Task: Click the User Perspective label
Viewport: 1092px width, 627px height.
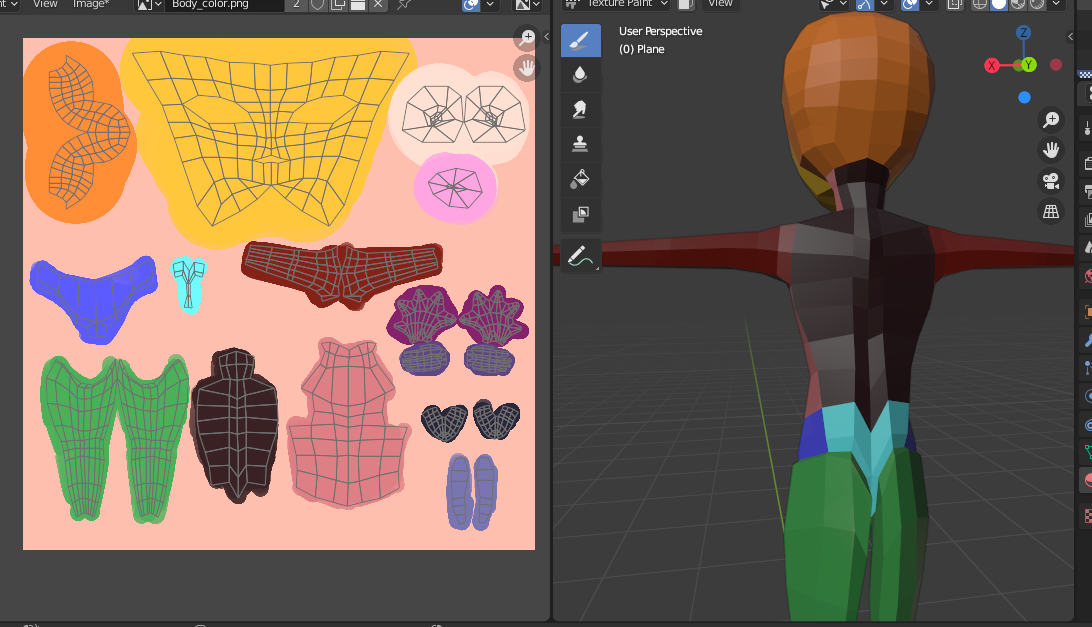Action: click(x=660, y=31)
